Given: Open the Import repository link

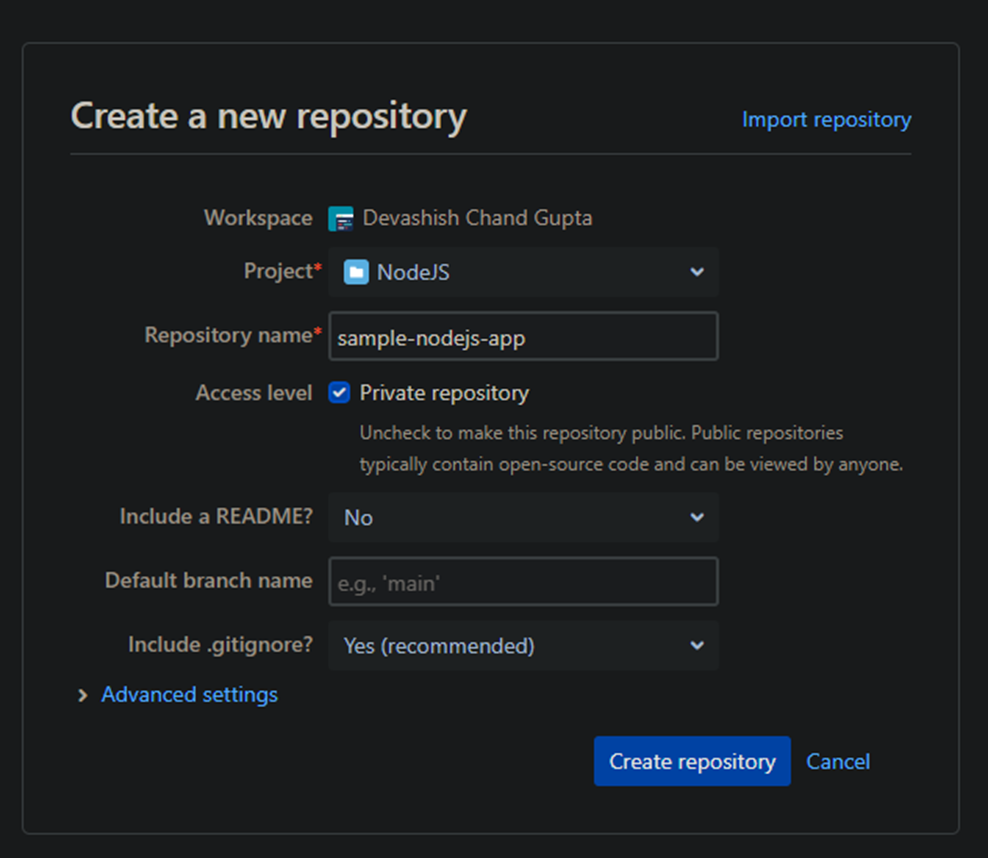Looking at the screenshot, I should pyautogui.click(x=826, y=120).
